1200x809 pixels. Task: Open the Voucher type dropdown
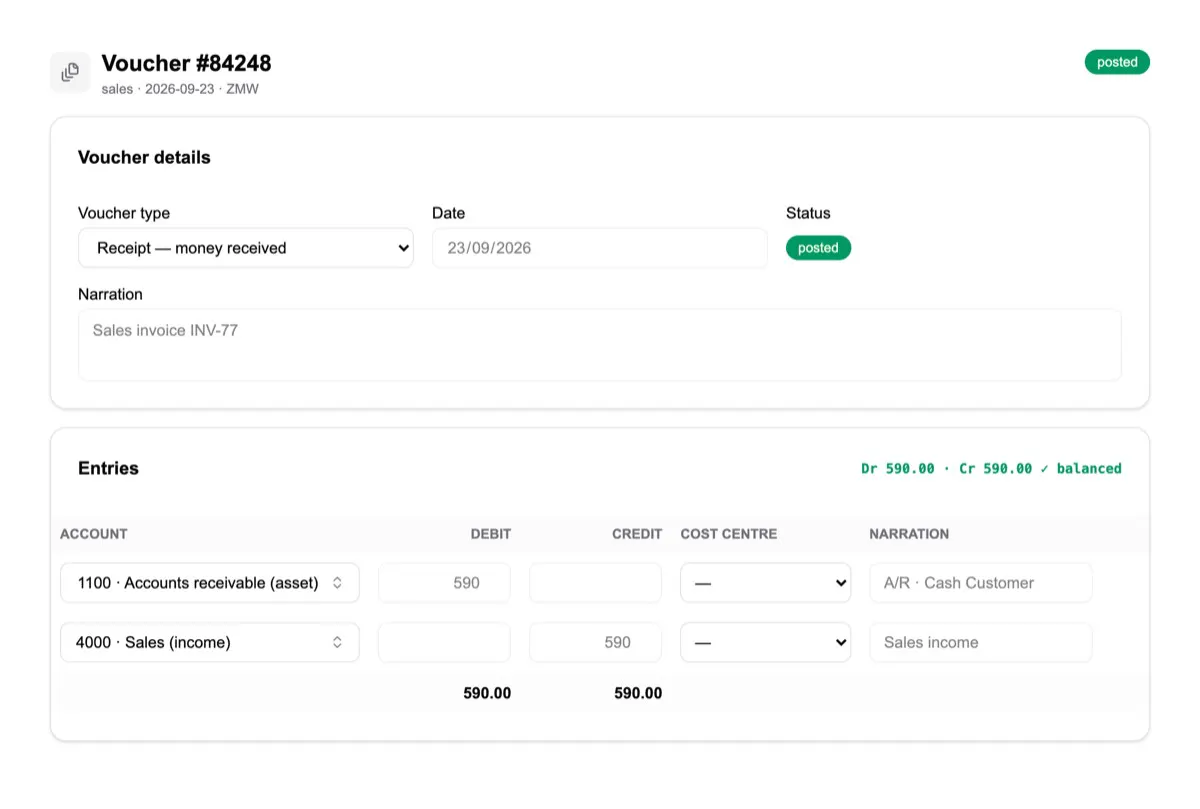pyautogui.click(x=246, y=248)
